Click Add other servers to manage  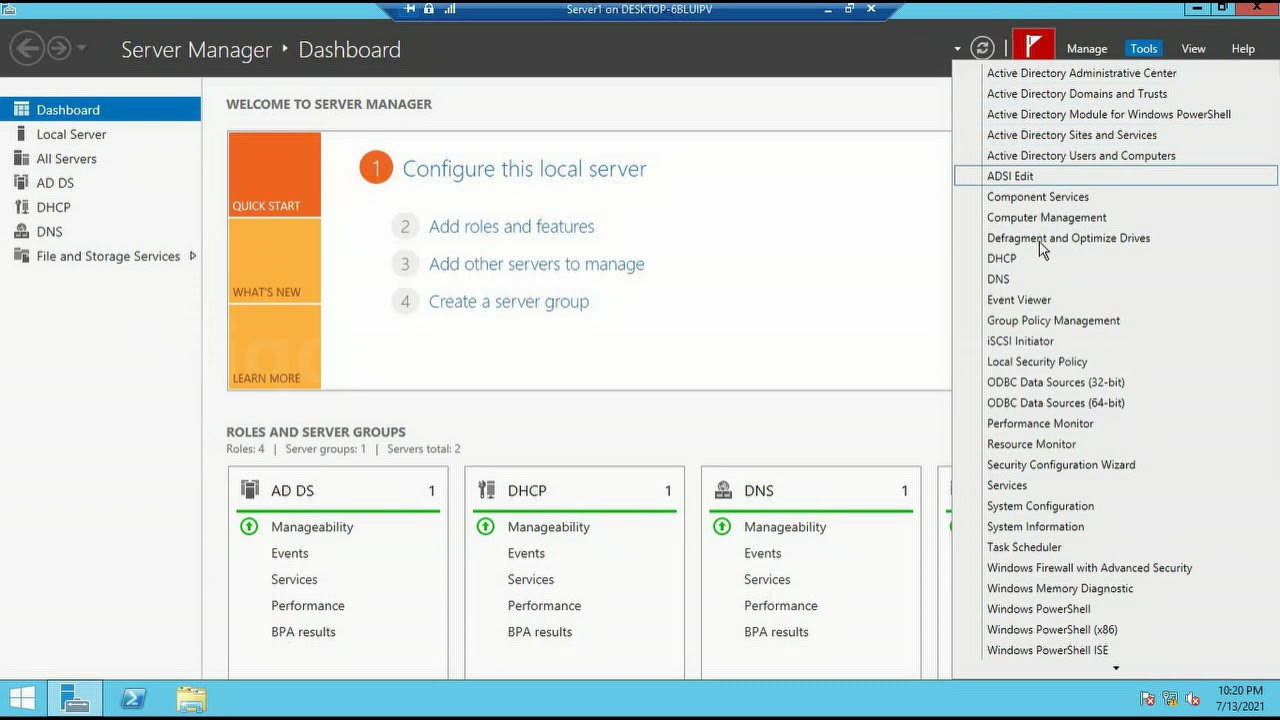536,264
